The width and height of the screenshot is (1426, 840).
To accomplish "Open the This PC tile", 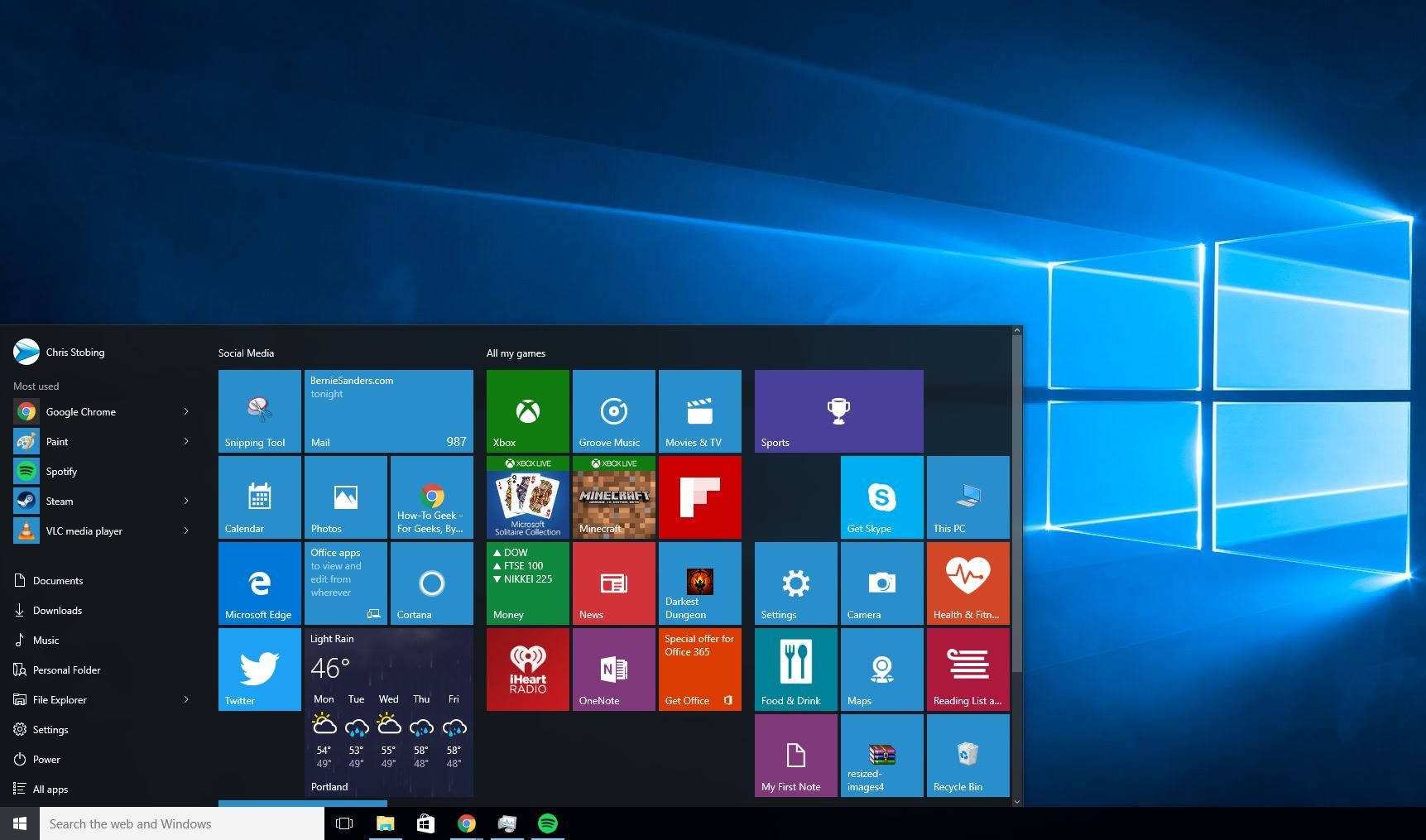I will tap(968, 497).
